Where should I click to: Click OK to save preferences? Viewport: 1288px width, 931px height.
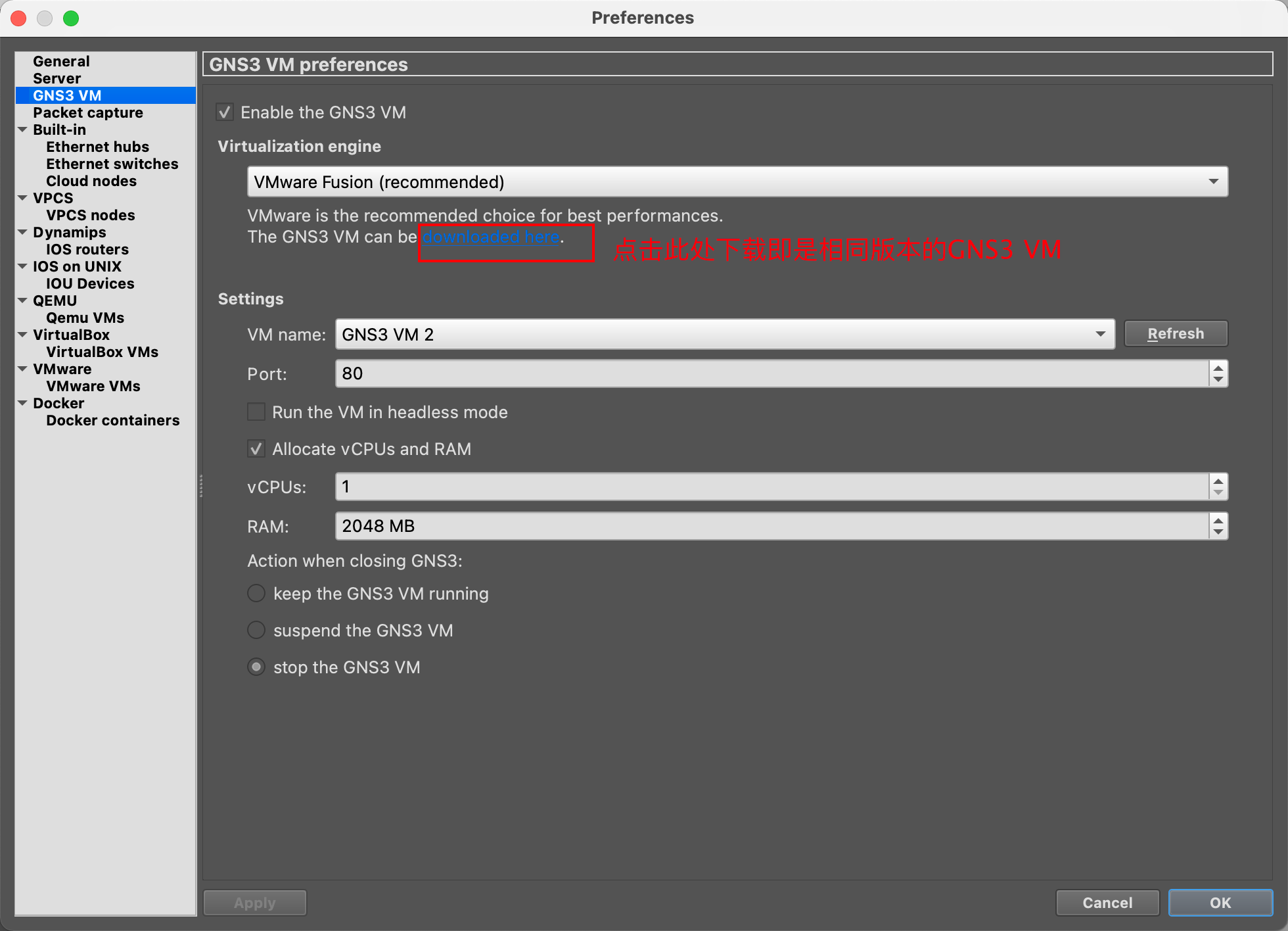click(1220, 903)
